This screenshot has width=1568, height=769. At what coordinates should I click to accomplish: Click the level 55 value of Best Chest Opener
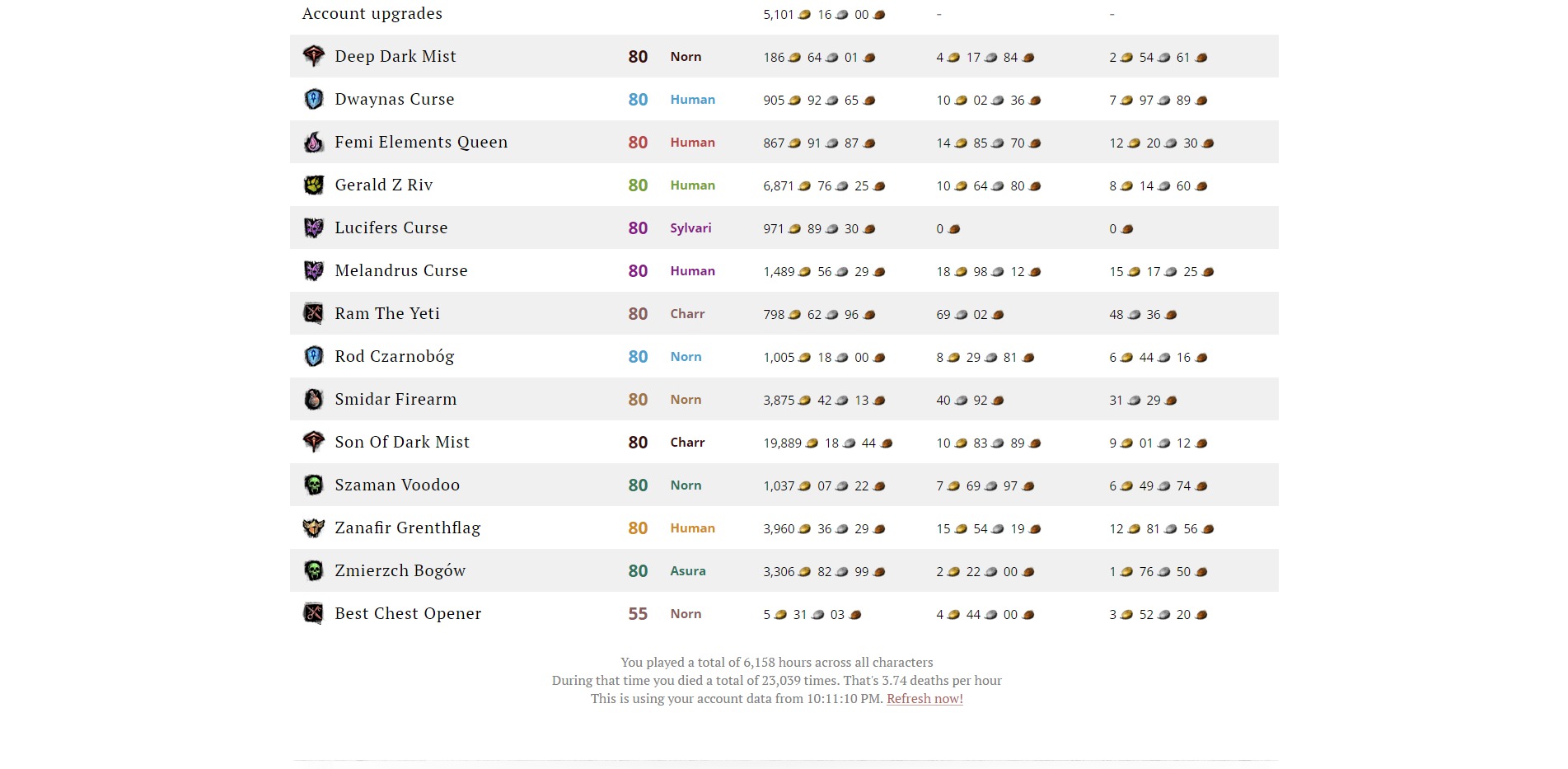[x=638, y=614]
